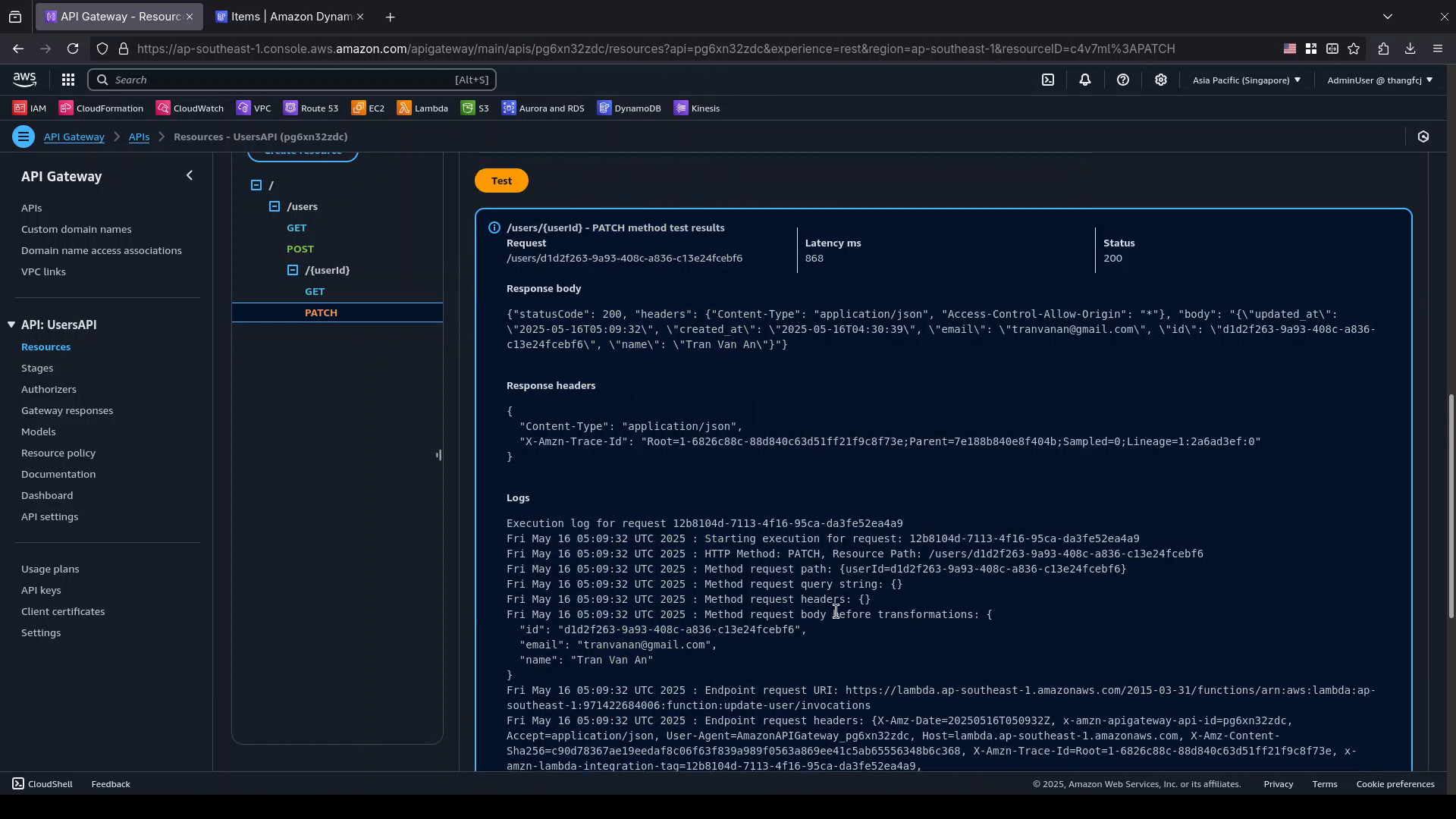Open Lambda shortcut
1456x819 pixels.
point(422,108)
